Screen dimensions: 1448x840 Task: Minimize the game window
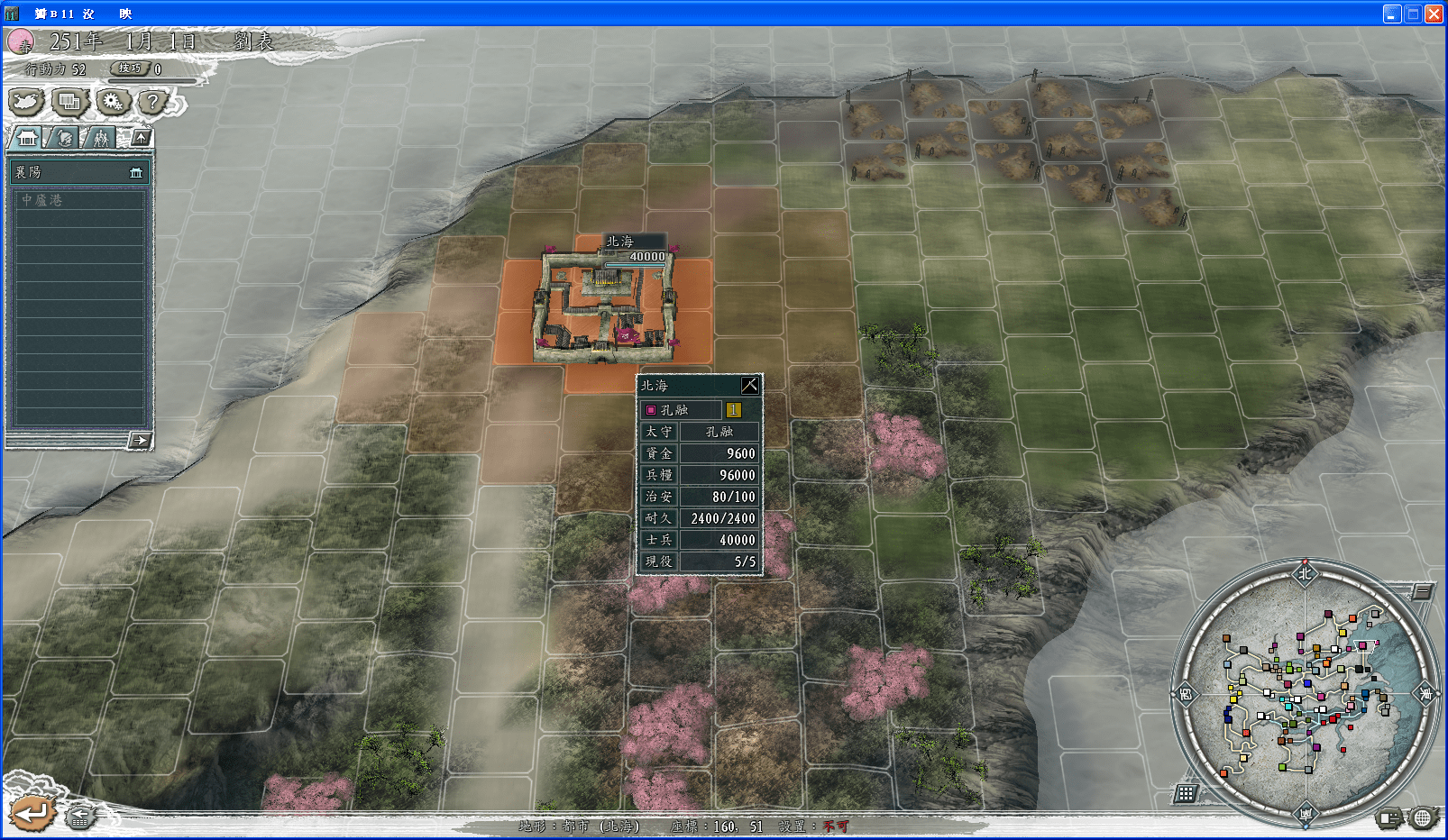[1392, 14]
